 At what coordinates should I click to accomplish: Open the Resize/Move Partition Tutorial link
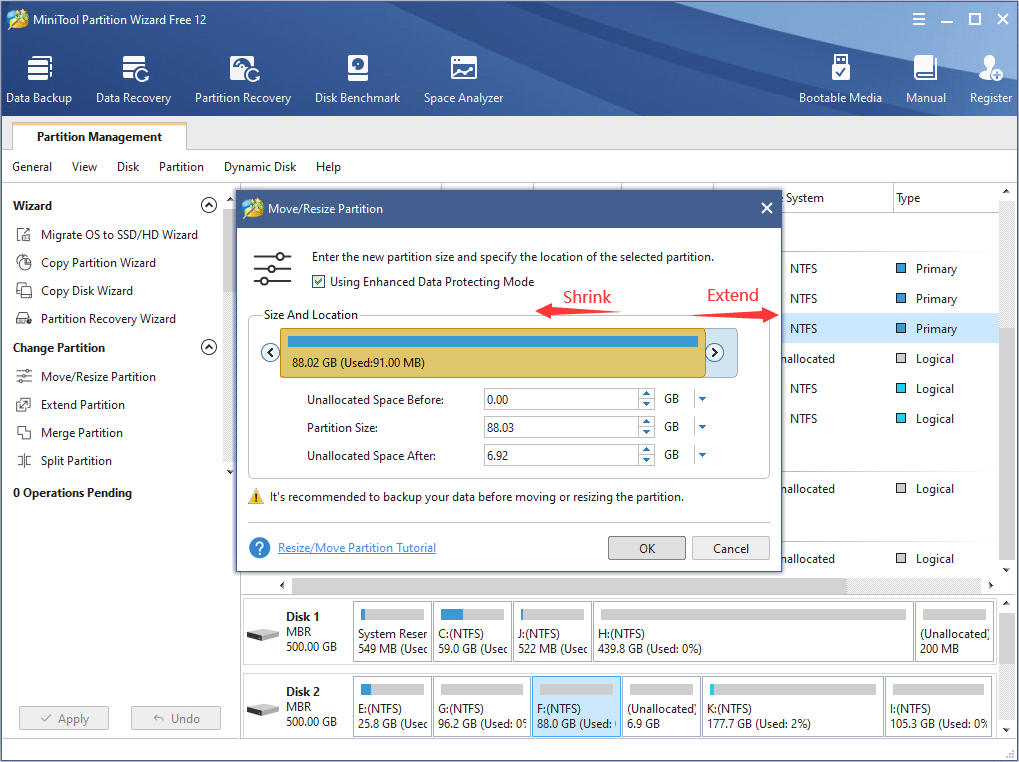pyautogui.click(x=357, y=548)
